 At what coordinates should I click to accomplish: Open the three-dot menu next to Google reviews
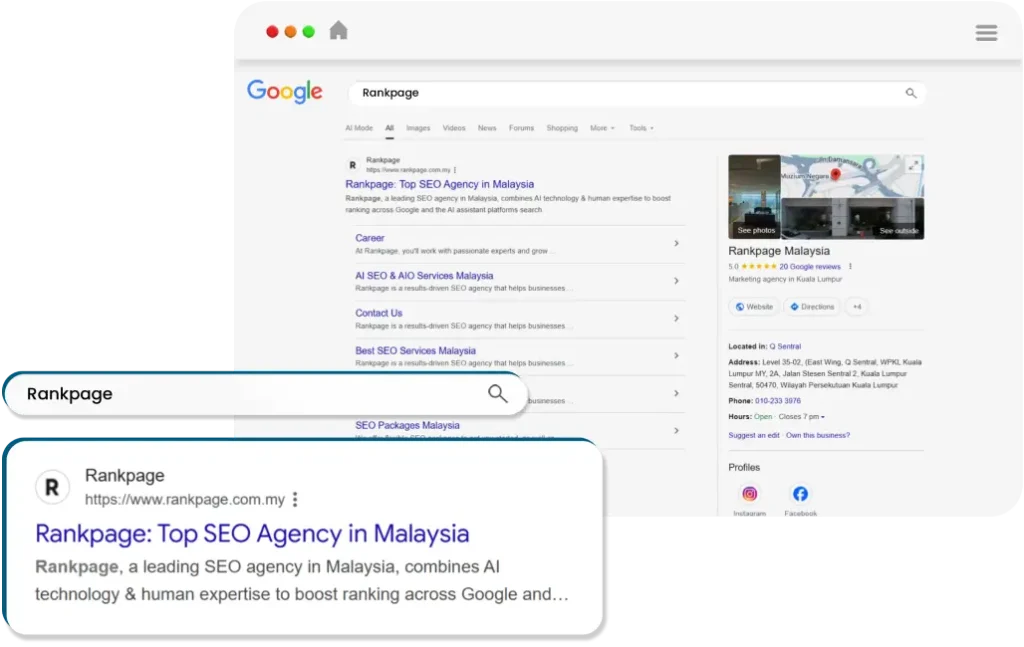tap(850, 266)
